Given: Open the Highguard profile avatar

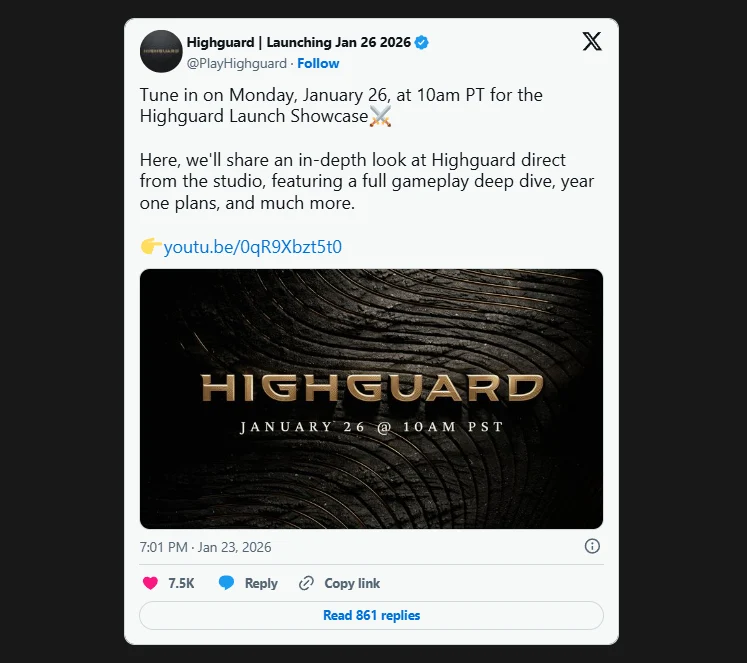Looking at the screenshot, I should point(161,51).
